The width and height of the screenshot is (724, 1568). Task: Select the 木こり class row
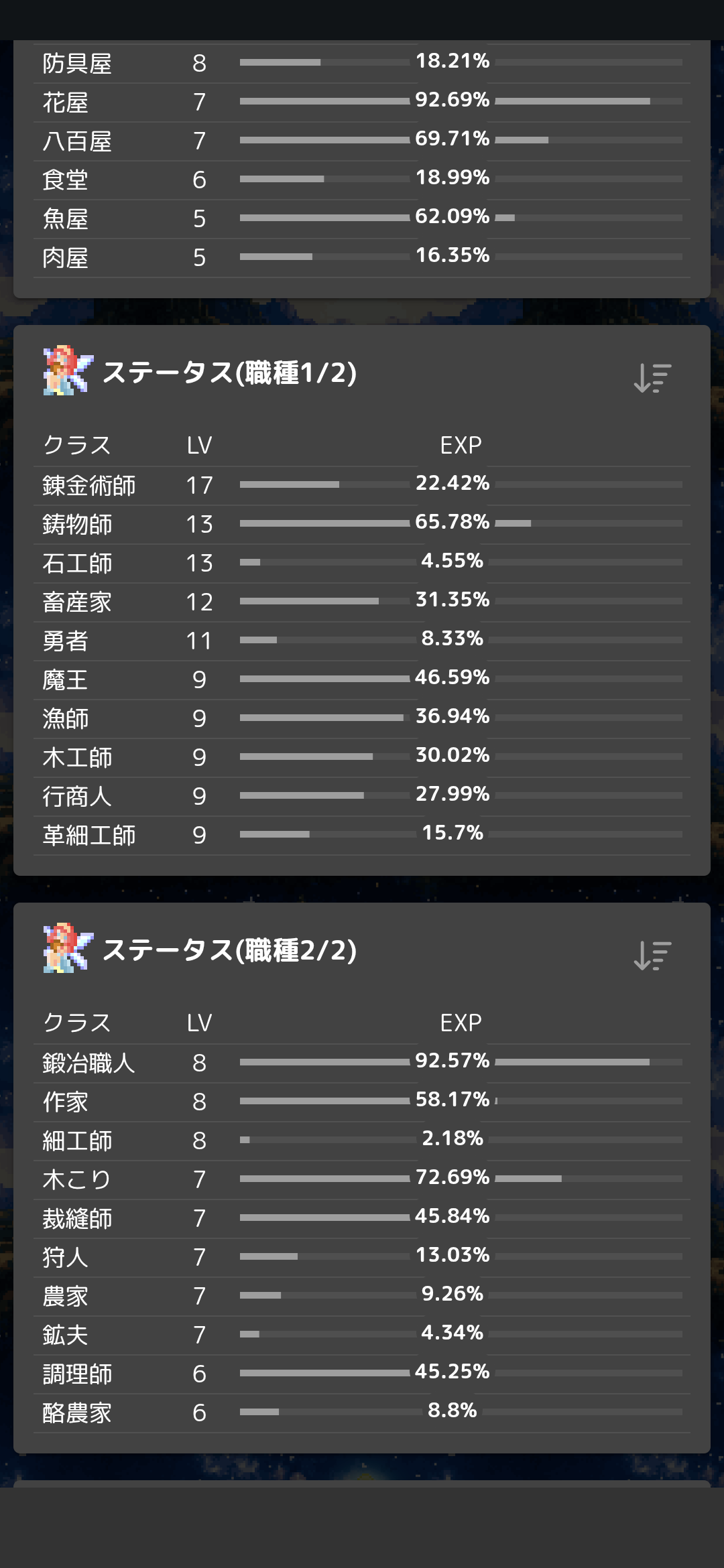tap(362, 1179)
